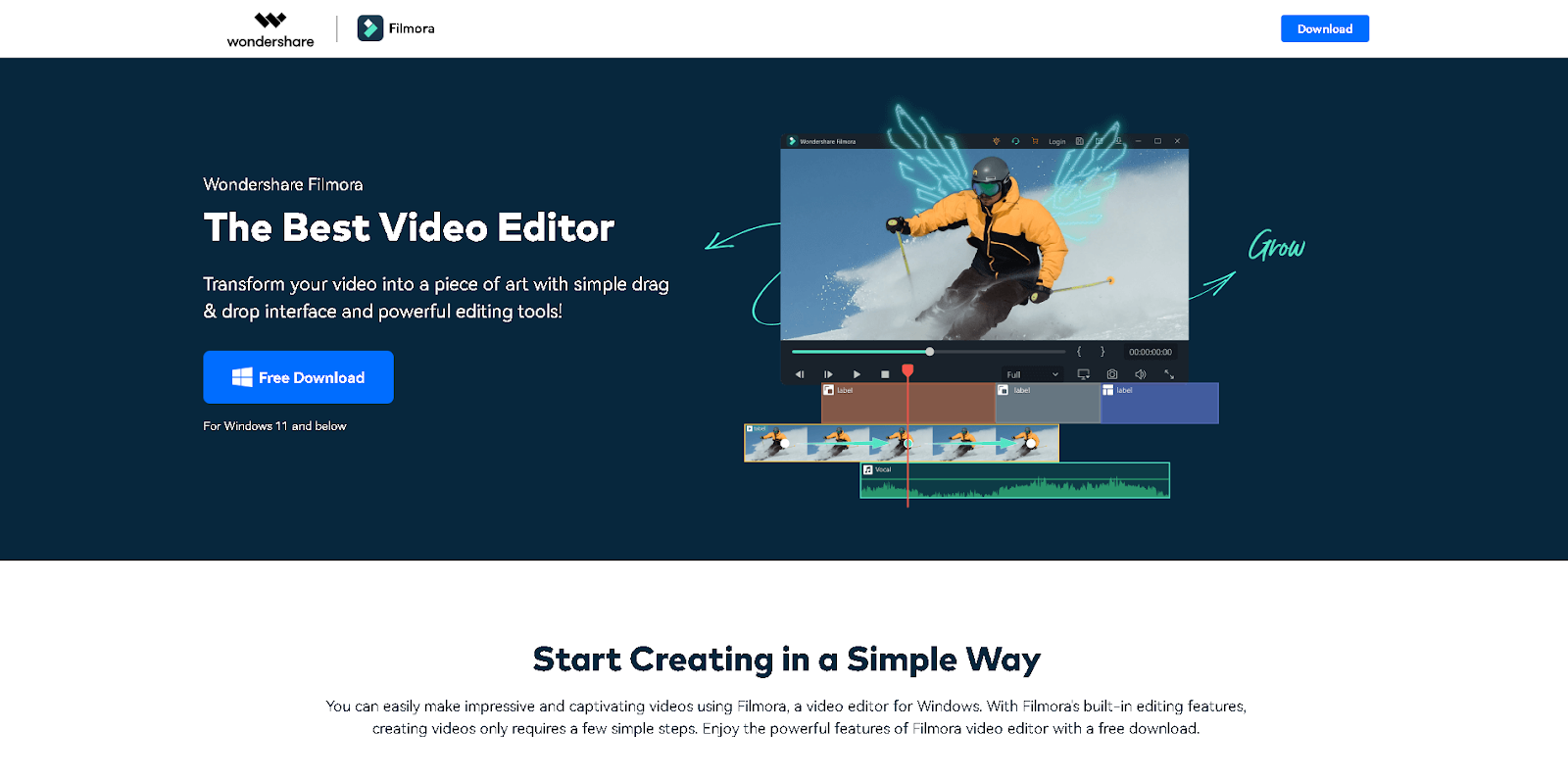Click the download icon in the Filmora title bar
This screenshot has height=780, width=1568.
(x=1118, y=141)
